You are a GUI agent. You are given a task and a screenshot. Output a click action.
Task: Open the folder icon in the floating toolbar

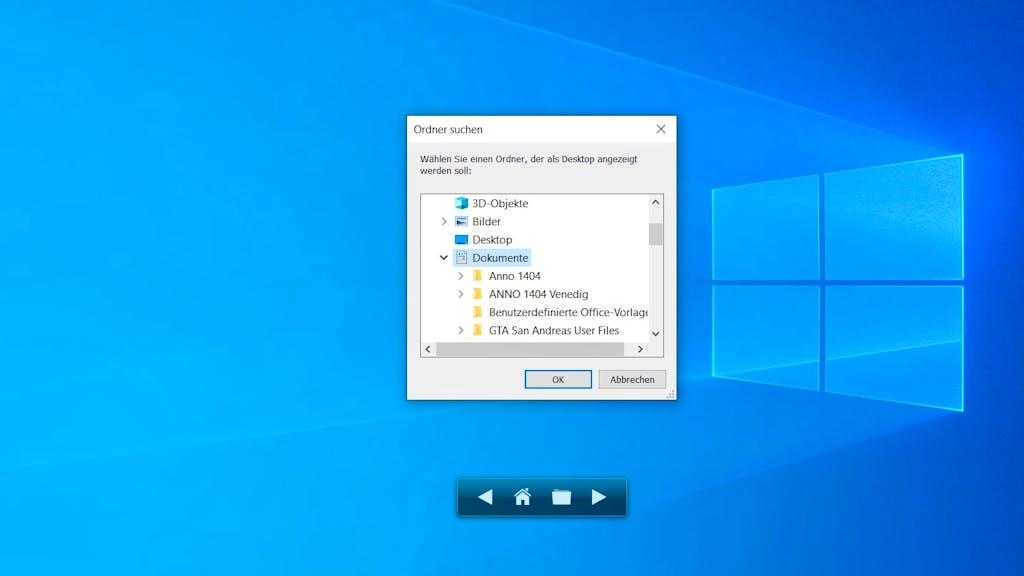click(561, 497)
